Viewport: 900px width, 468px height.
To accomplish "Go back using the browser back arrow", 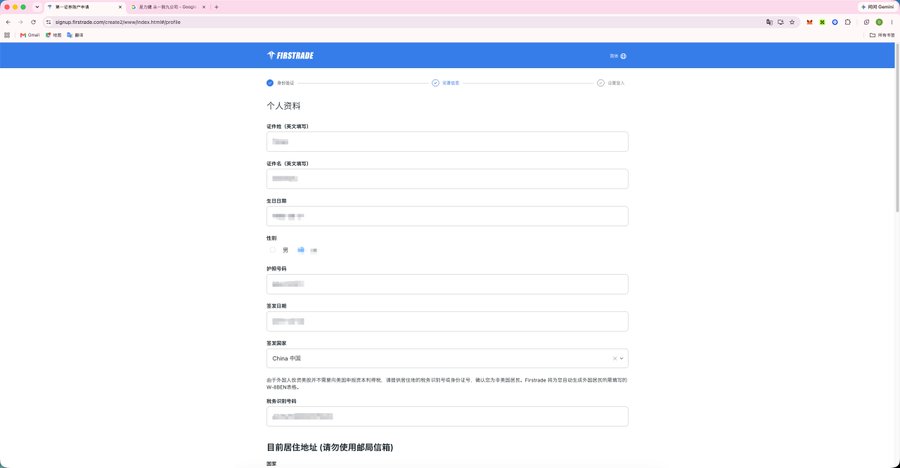I will click(x=8, y=22).
